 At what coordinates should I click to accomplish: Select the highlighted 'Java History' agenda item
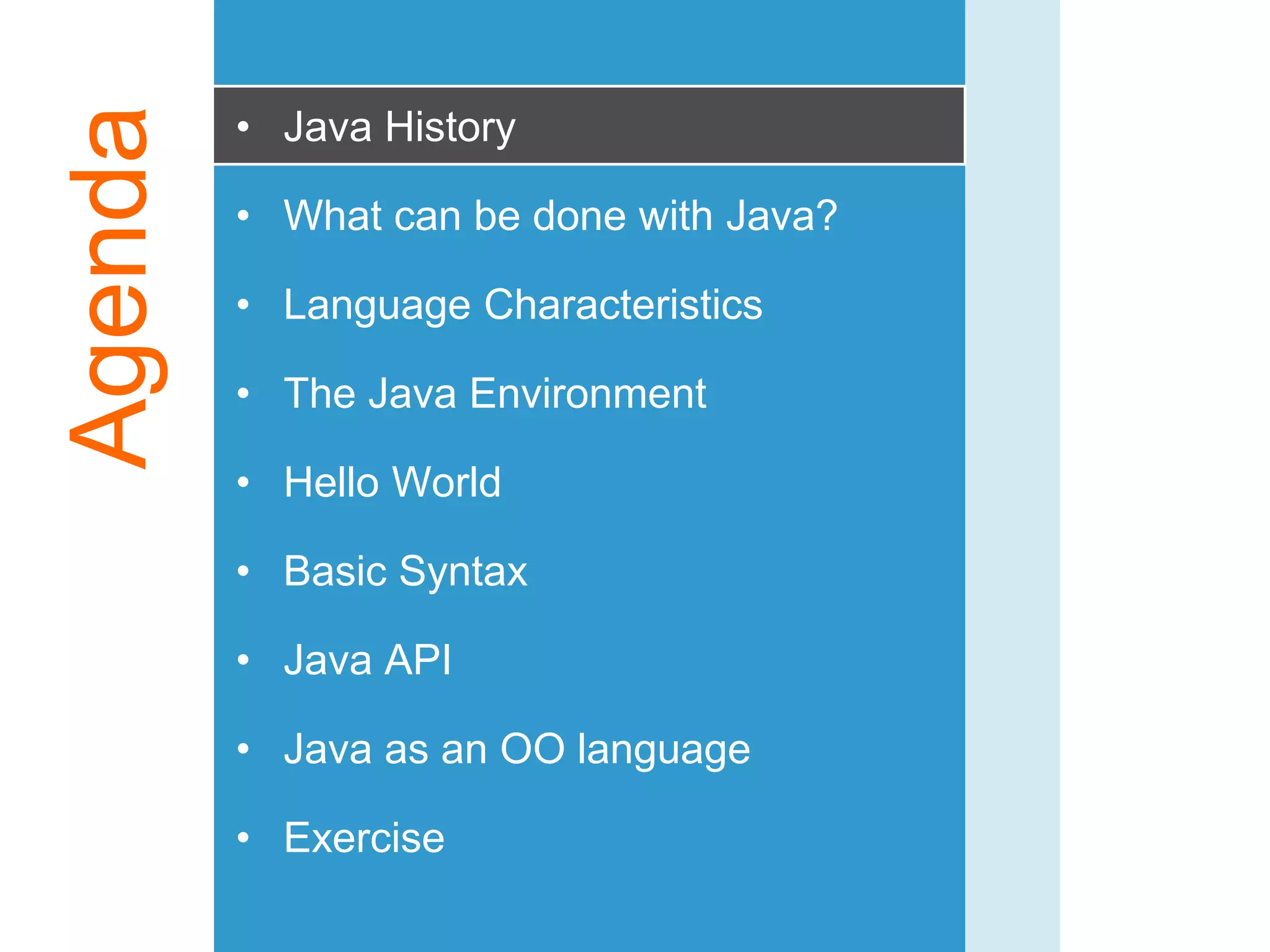click(x=589, y=126)
